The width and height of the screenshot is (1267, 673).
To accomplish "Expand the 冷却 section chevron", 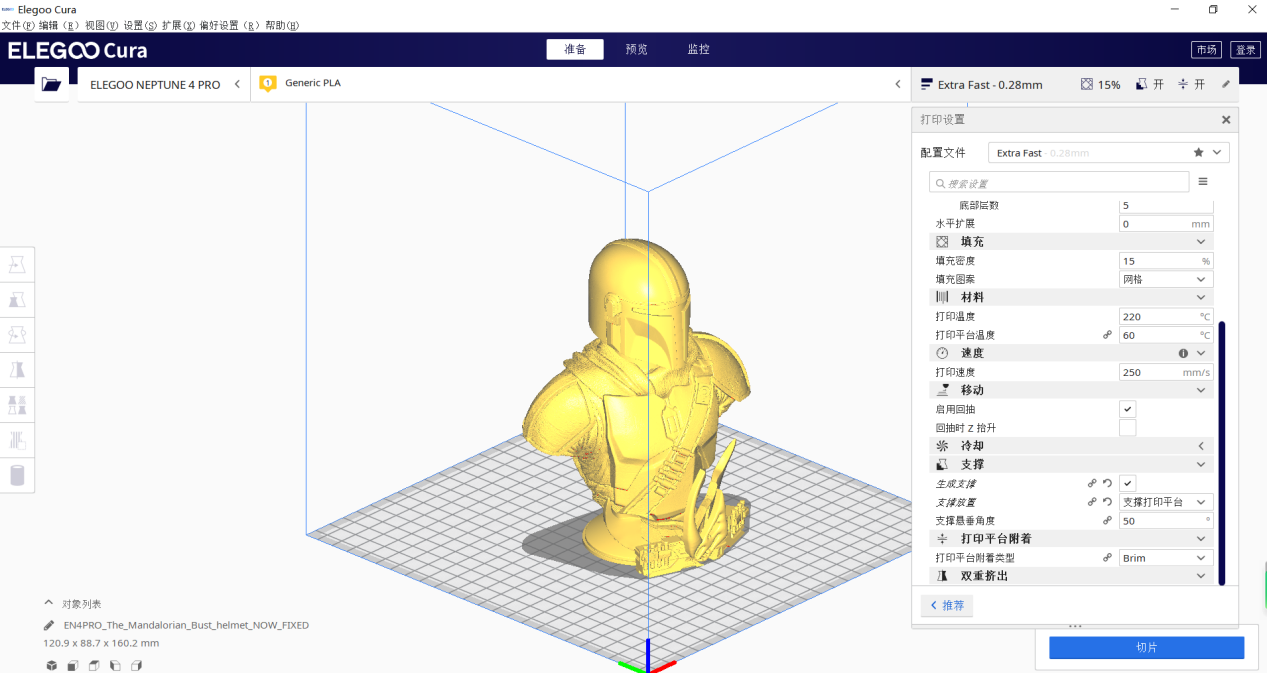I will [x=1201, y=446].
